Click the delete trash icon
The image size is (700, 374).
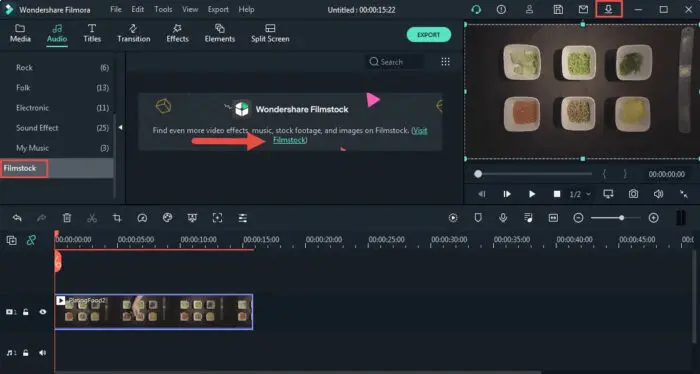67,218
